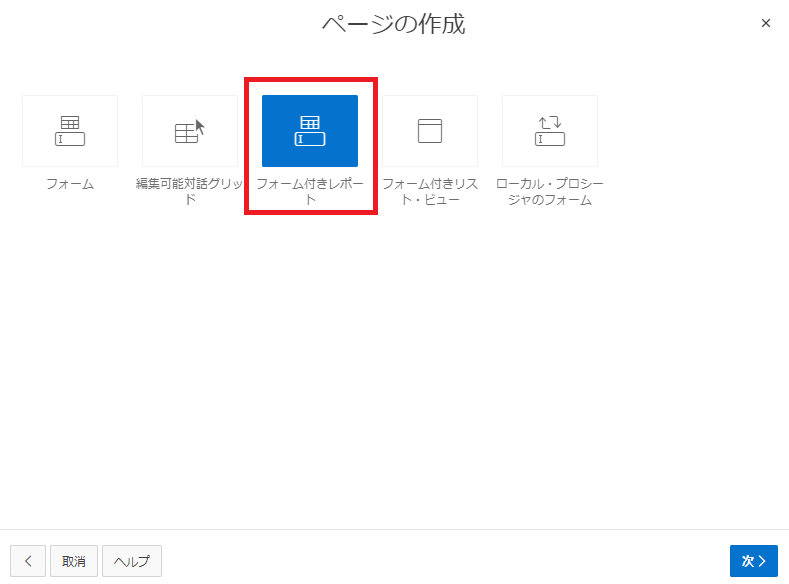Choose the 編集可能対話グリッド icon
The height and width of the screenshot is (584, 789).
[190, 131]
